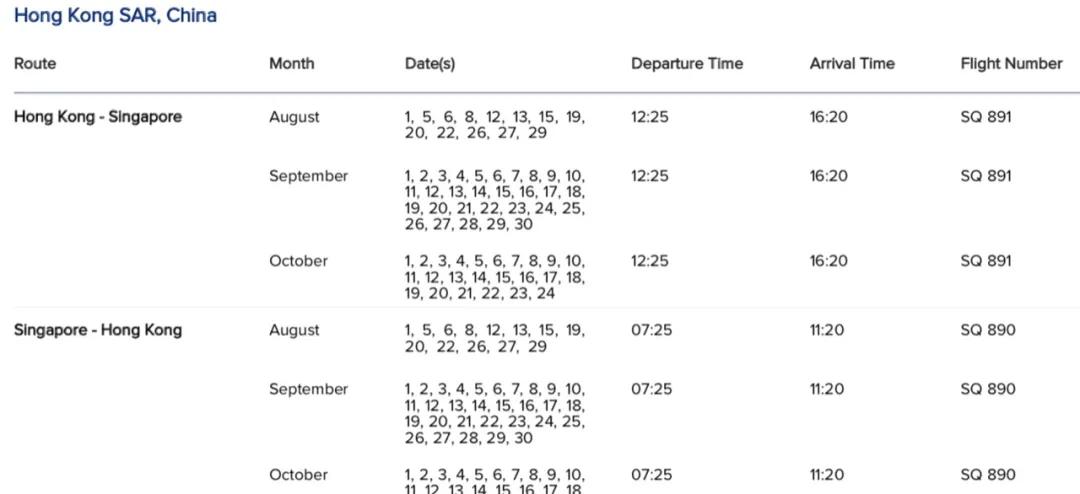Image resolution: width=1080 pixels, height=494 pixels.
Task: Click SQ 890 in Singapore - Hong Kong August row
Action: pos(987,330)
